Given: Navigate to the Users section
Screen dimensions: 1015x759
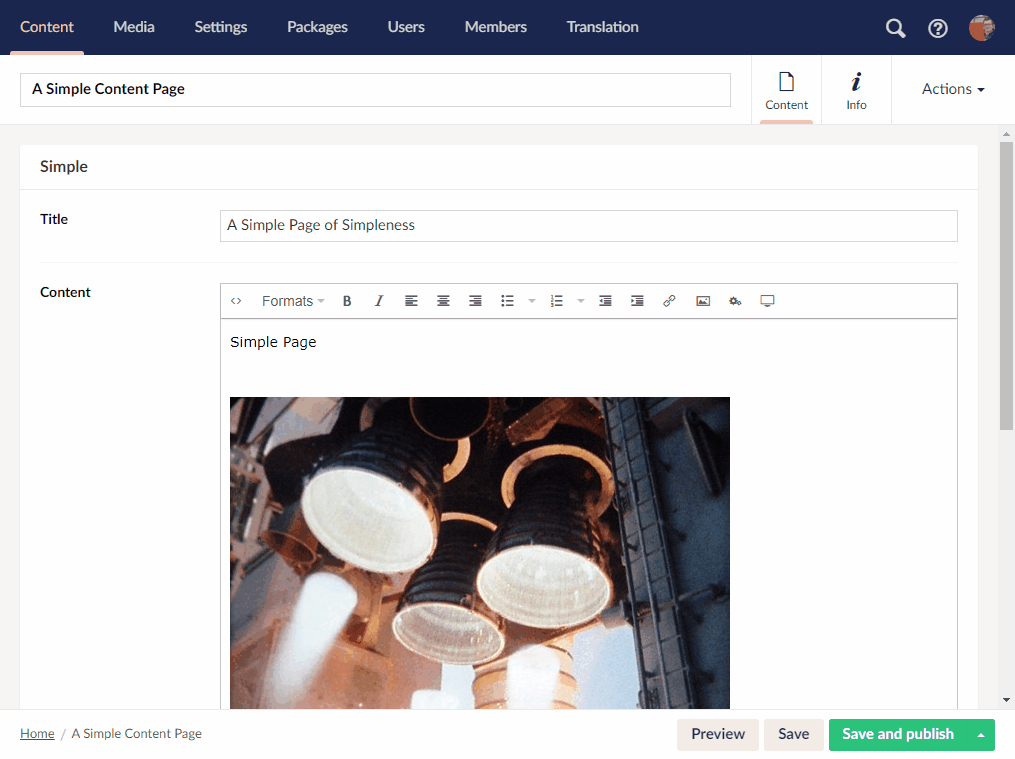Looking at the screenshot, I should click(406, 27).
